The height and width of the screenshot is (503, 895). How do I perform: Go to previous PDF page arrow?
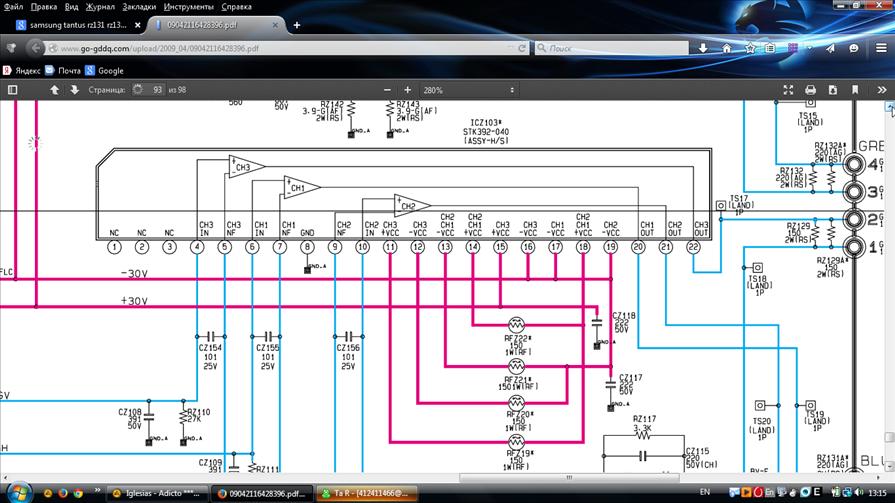tap(55, 90)
